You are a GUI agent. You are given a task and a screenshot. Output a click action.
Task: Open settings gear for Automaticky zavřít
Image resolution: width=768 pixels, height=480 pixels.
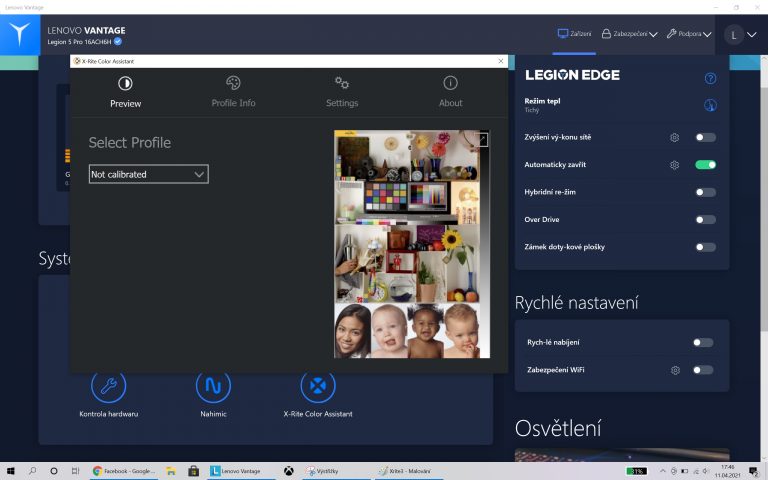[675, 165]
